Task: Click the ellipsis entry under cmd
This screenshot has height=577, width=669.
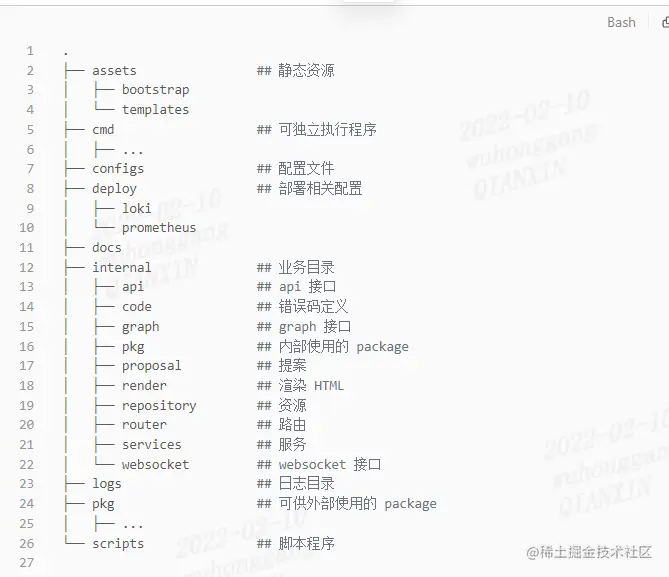Action: (133, 150)
